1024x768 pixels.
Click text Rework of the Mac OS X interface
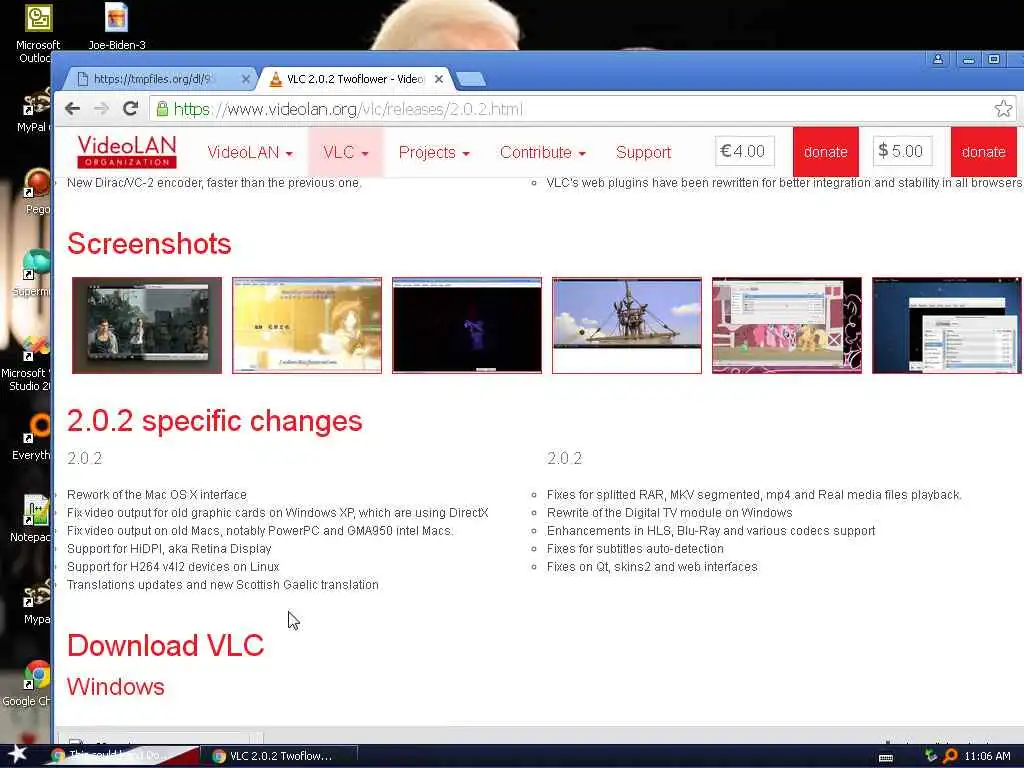tap(157, 494)
